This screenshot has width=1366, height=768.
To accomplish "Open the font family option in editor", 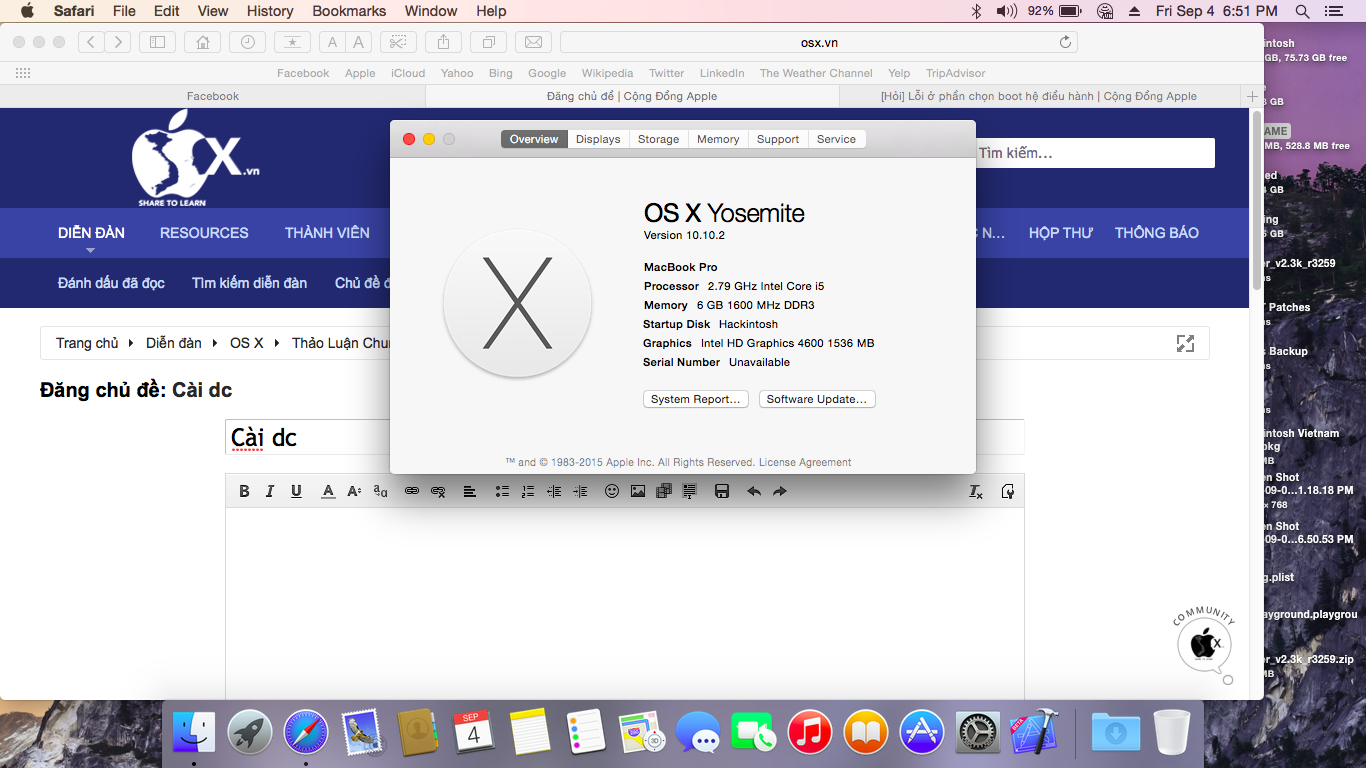I will click(x=380, y=491).
